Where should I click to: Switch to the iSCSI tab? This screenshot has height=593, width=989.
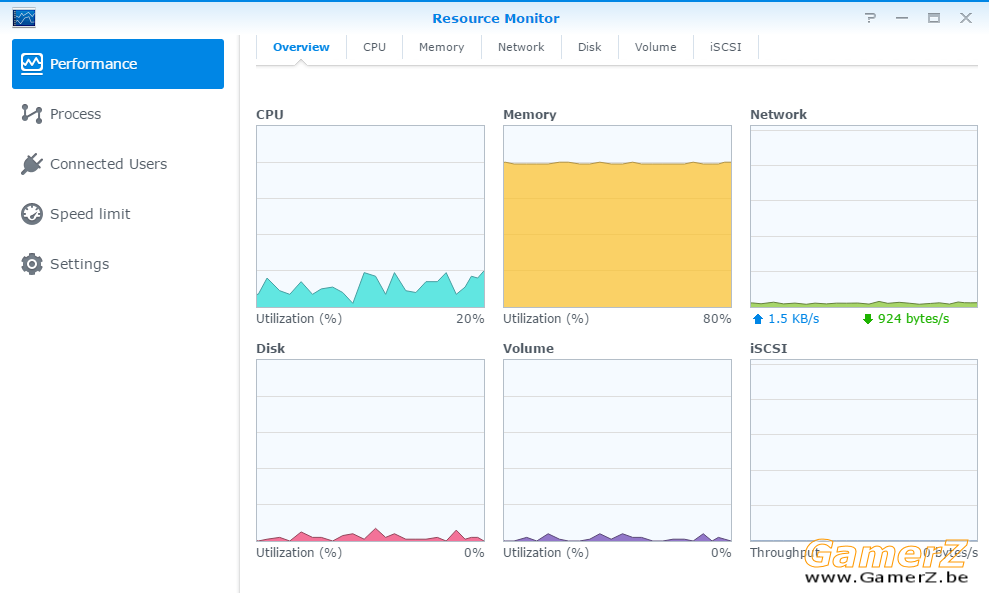(725, 47)
